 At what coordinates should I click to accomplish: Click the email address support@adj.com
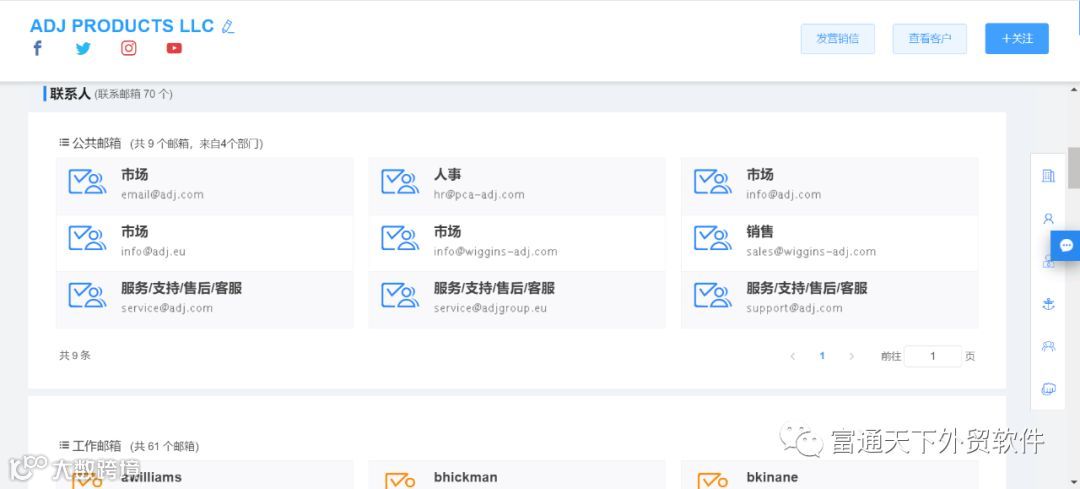pyautogui.click(x=794, y=308)
